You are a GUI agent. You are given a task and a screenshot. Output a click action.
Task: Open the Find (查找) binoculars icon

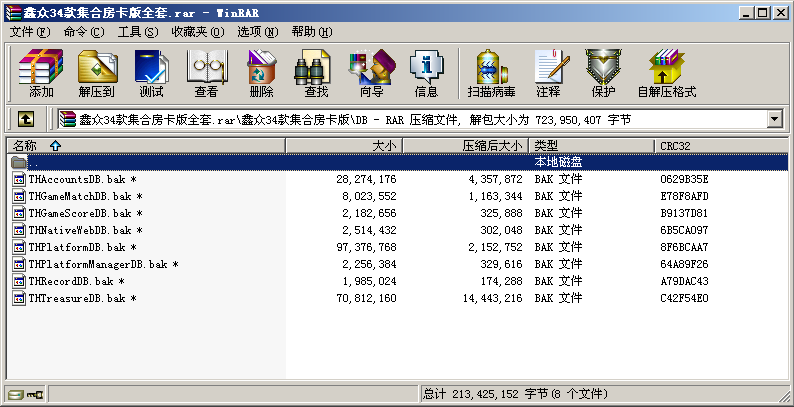[316, 74]
